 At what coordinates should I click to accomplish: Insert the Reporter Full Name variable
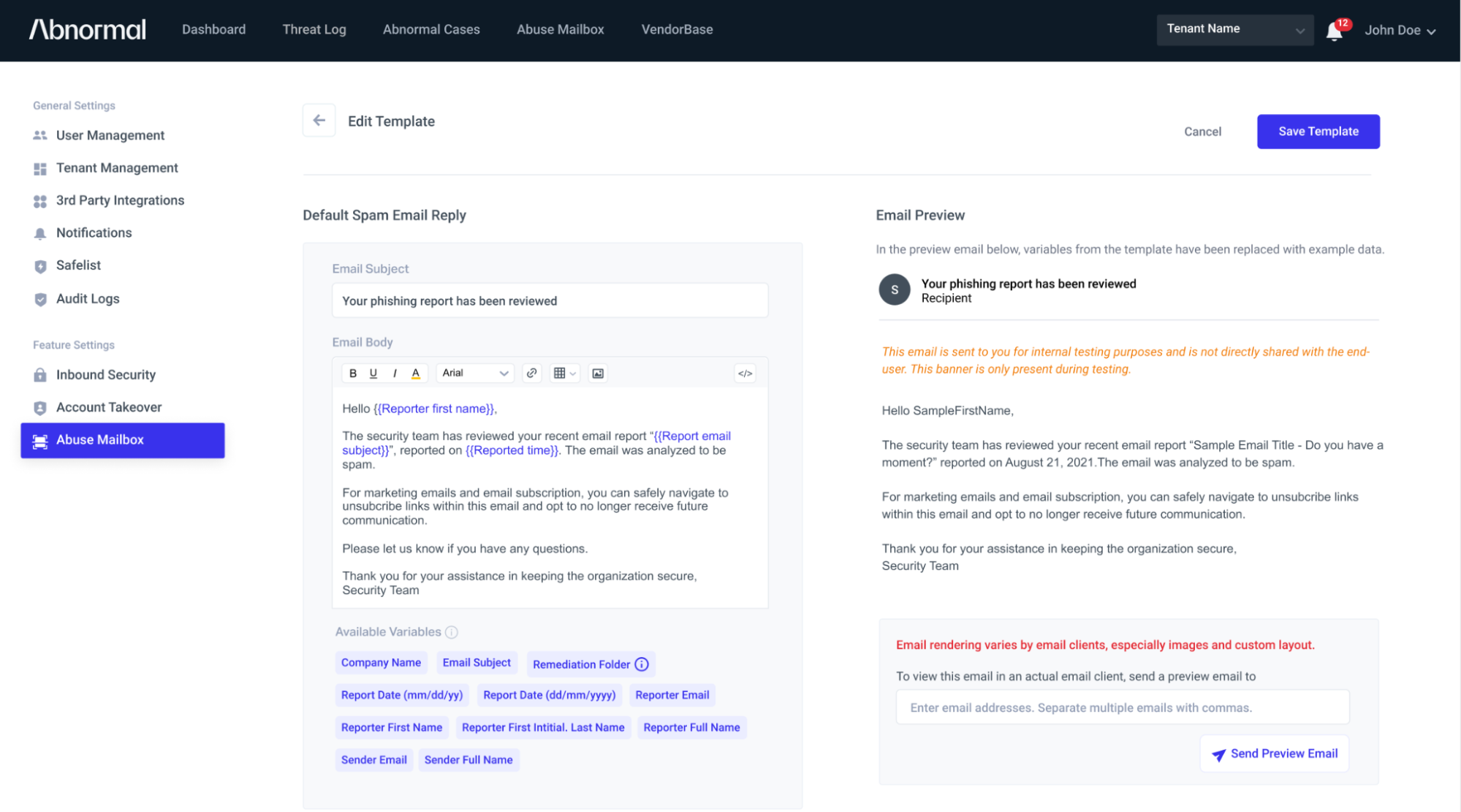pos(691,728)
